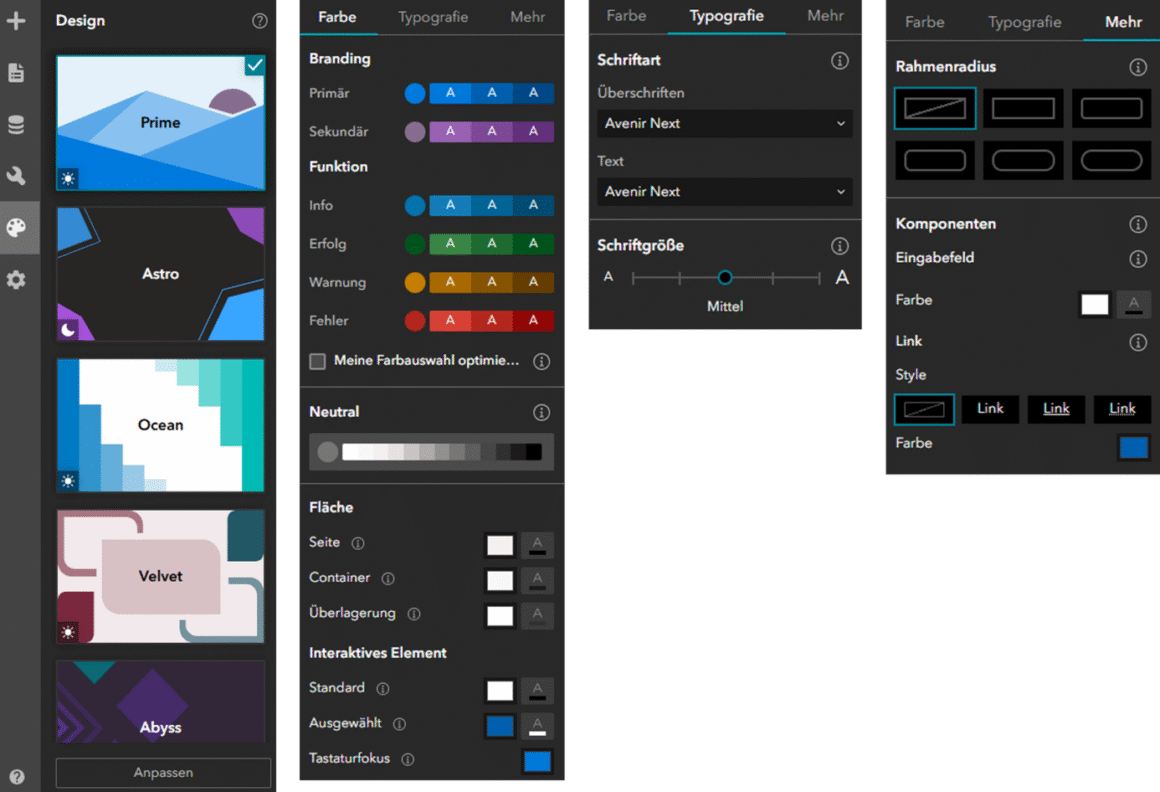Select the fully rounded pill Rahmenradius option
This screenshot has width=1160, height=792.
point(1111,160)
